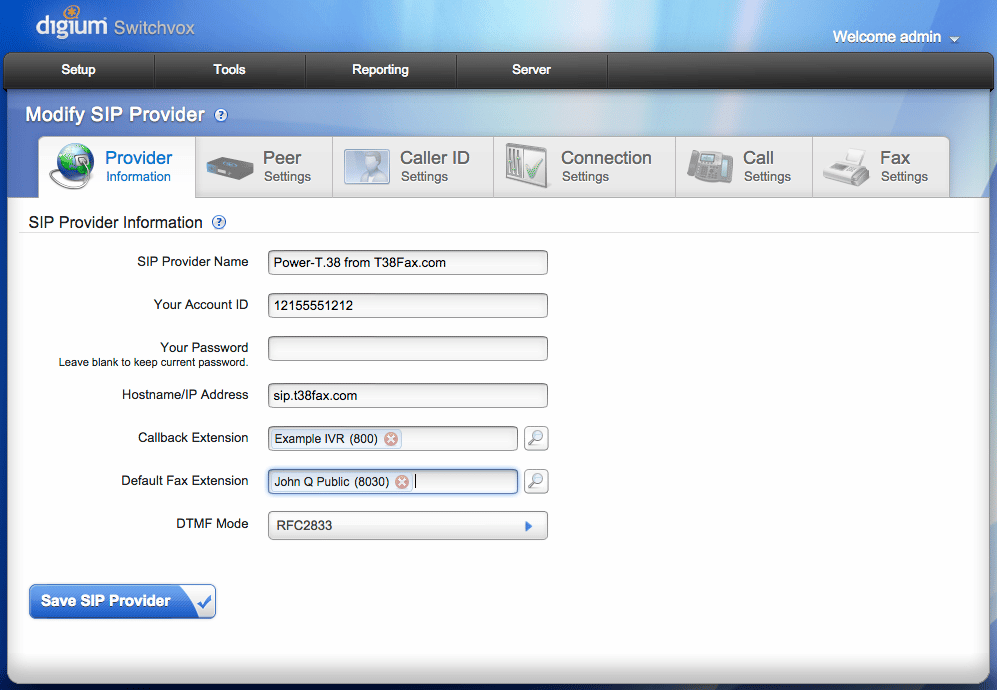
Task: Focus the Hostname/IP Address field
Action: point(408,396)
